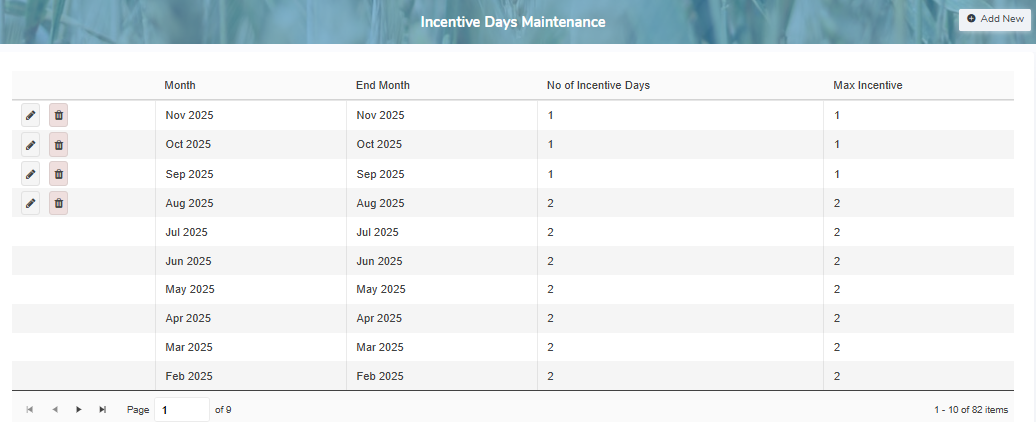Sort by Max Incentive column header
1036x422 pixels.
click(x=867, y=86)
